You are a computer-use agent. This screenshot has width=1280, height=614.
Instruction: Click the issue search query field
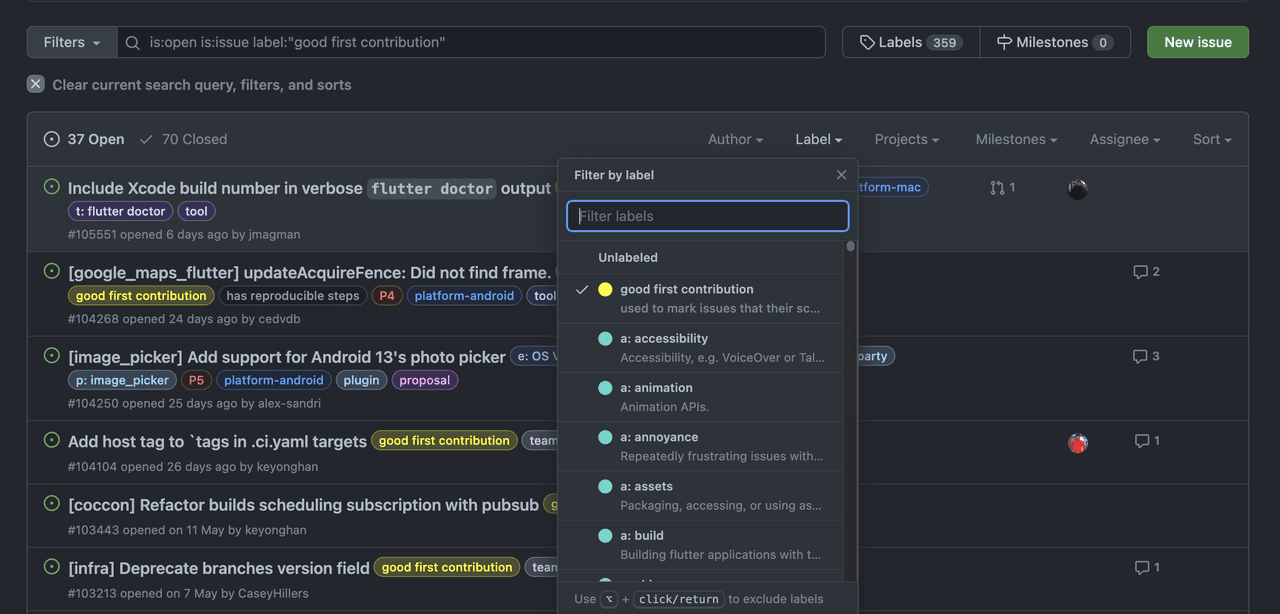coord(471,42)
